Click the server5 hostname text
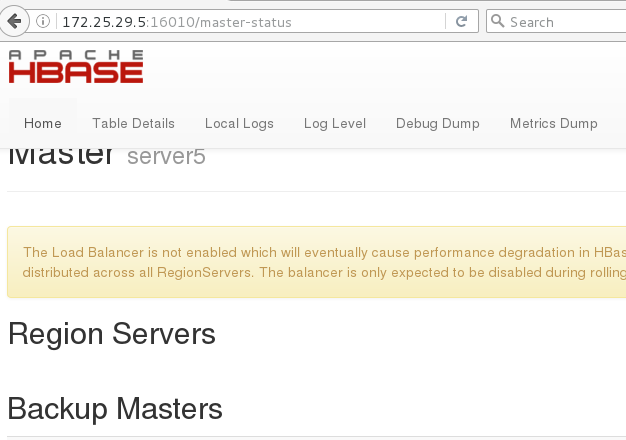 (166, 156)
